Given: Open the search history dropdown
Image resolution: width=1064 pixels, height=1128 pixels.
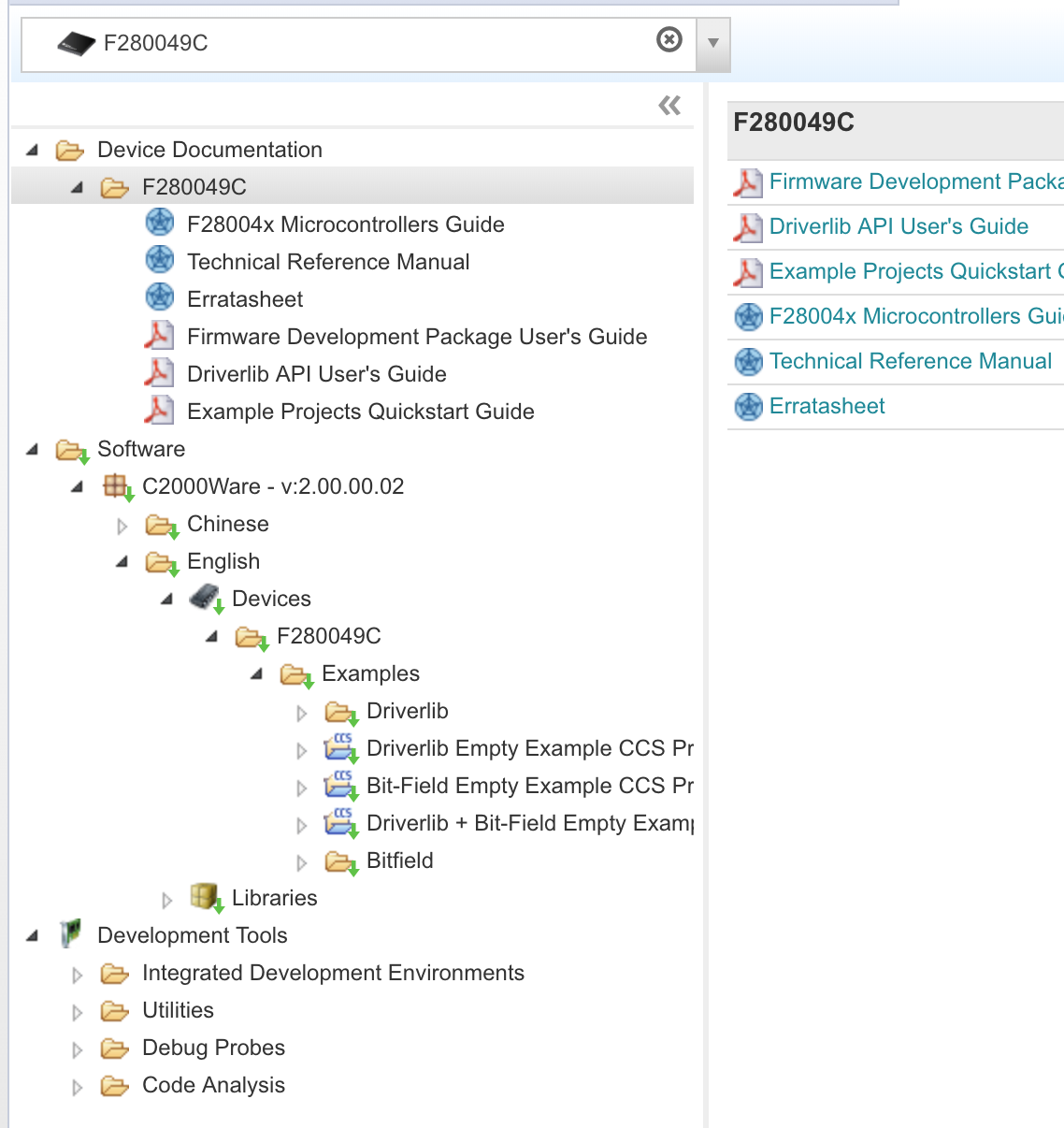Looking at the screenshot, I should 712,43.
